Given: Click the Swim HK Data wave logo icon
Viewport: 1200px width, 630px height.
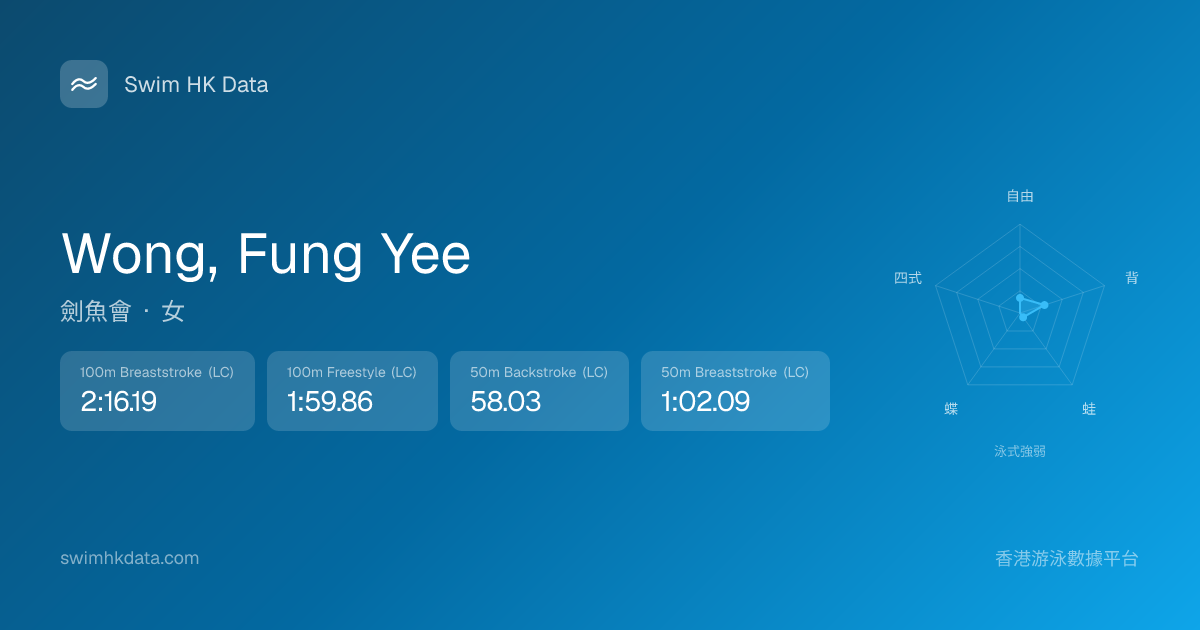Looking at the screenshot, I should 84,84.
